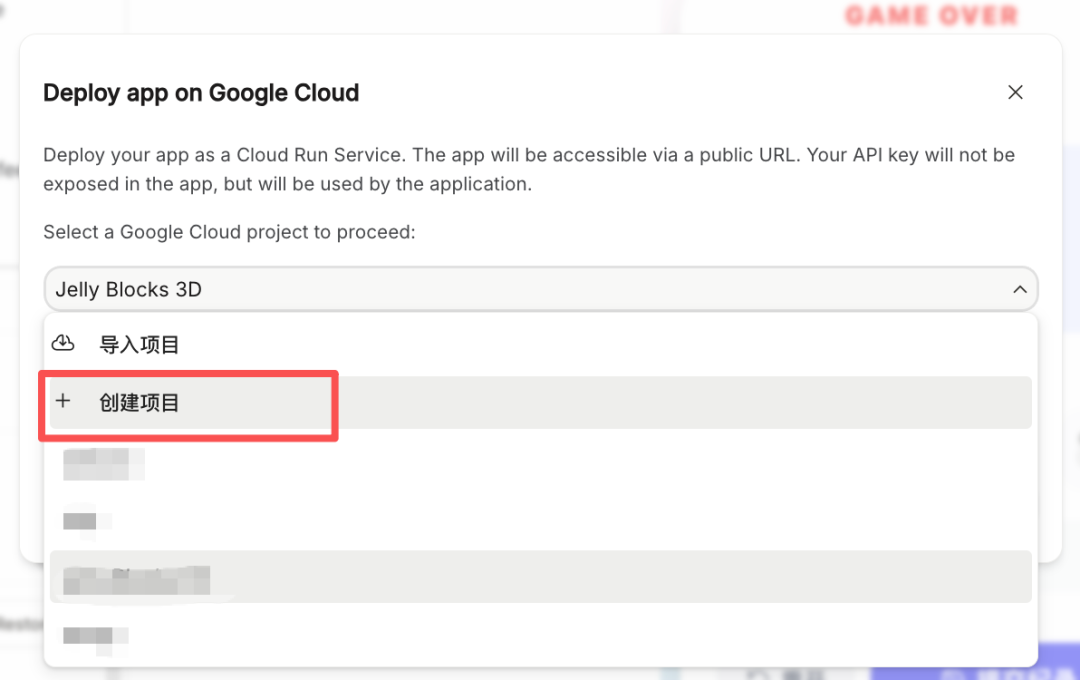1080x680 pixels.
Task: Click the Select a Google Cloud project label
Action: coord(229,232)
